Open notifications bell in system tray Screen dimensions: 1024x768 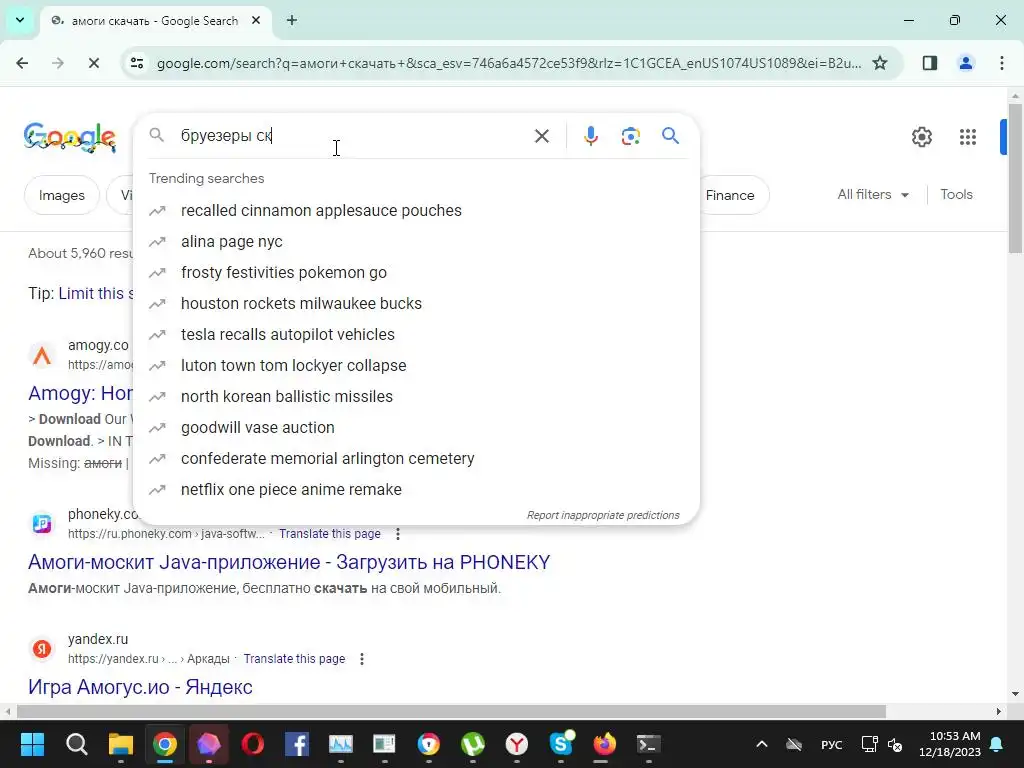(x=997, y=744)
